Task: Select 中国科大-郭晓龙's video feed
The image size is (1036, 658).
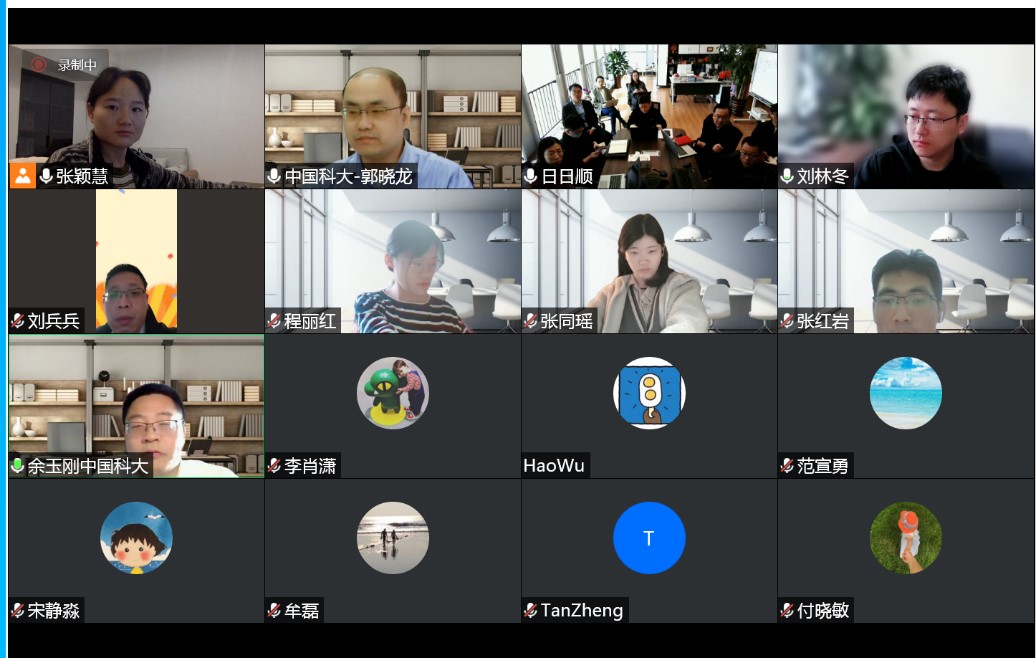Action: coord(393,116)
